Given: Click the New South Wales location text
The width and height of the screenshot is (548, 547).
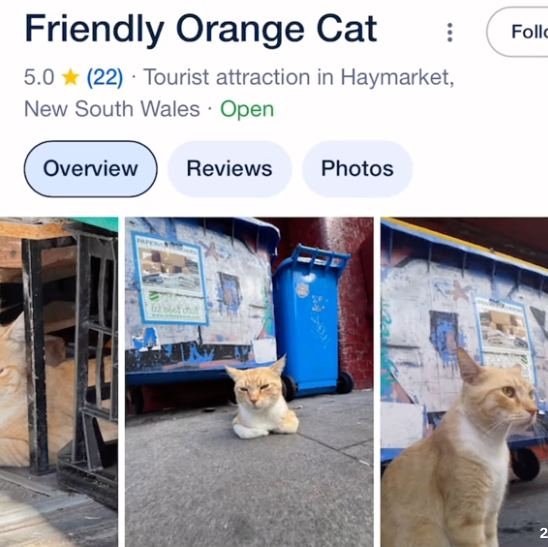Looking at the screenshot, I should pos(112,109).
